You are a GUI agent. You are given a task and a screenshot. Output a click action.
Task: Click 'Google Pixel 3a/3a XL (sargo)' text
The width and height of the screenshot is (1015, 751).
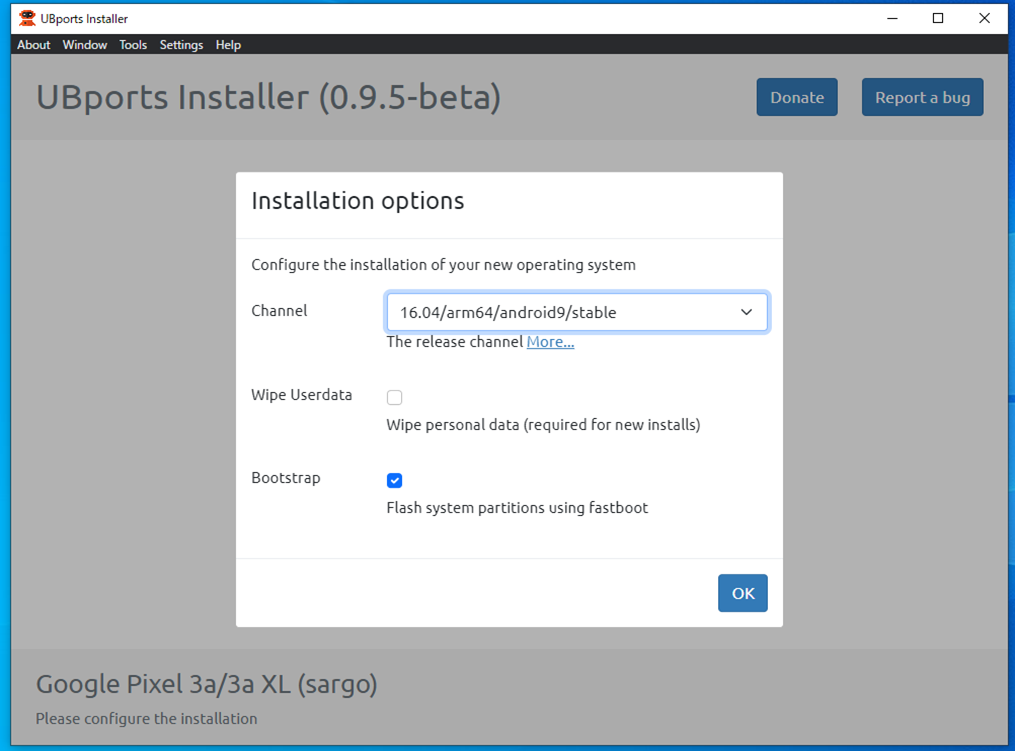point(206,684)
